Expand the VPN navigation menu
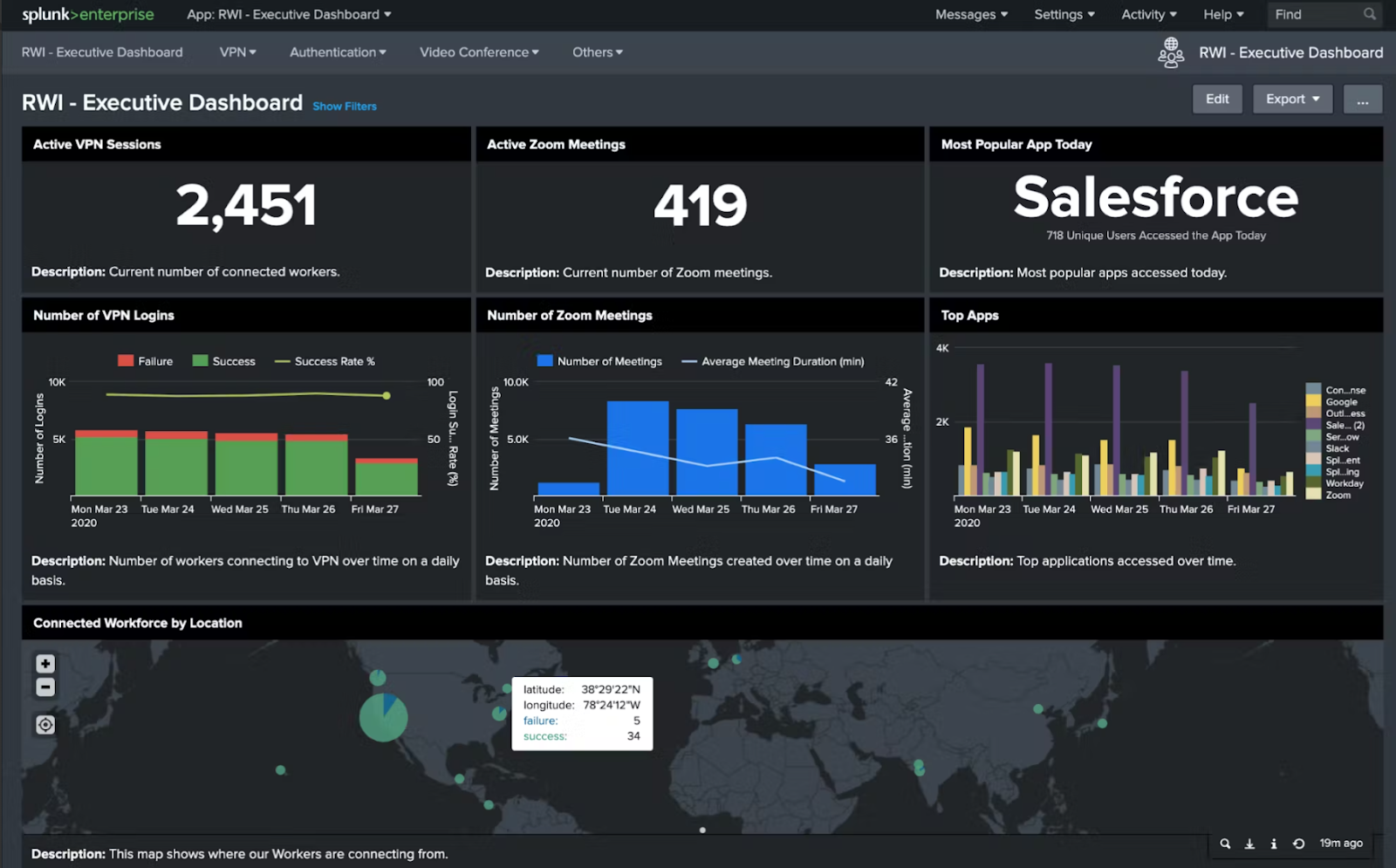 tap(237, 52)
